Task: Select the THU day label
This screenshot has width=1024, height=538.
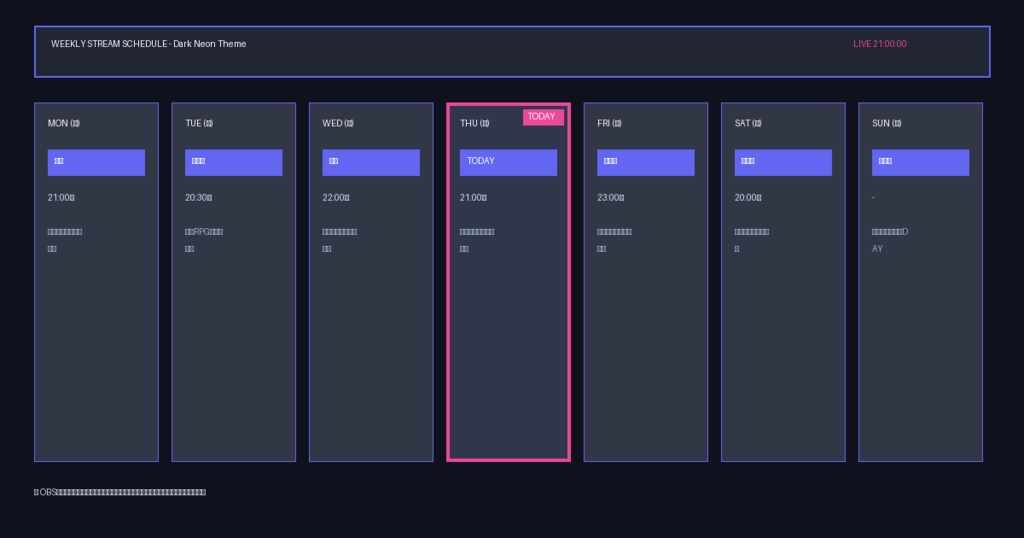Action: (475, 123)
